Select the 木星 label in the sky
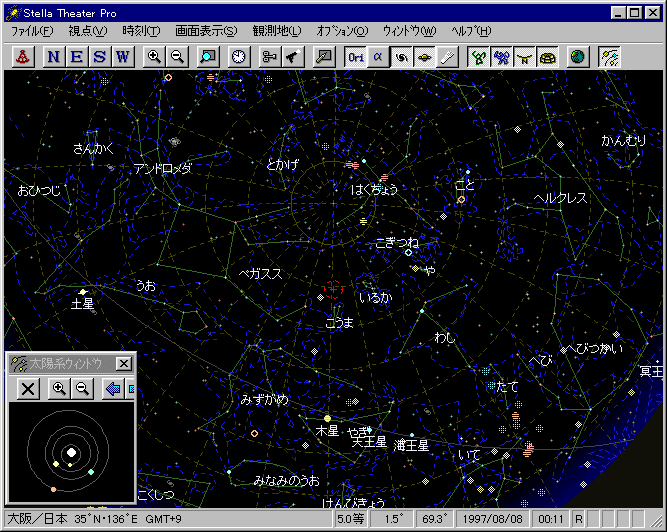Screen dimensions: 667x532 pyautogui.click(x=327, y=431)
